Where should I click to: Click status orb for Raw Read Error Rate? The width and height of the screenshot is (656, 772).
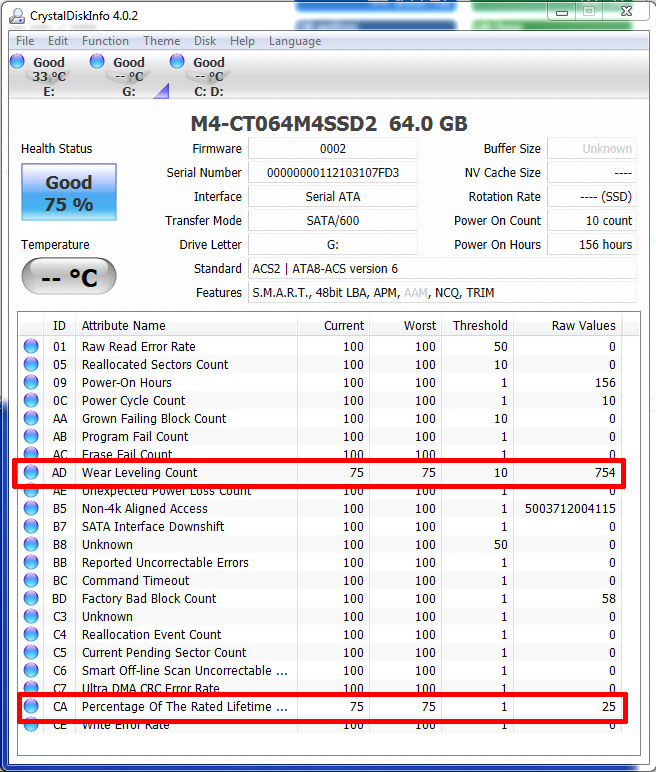(31, 346)
